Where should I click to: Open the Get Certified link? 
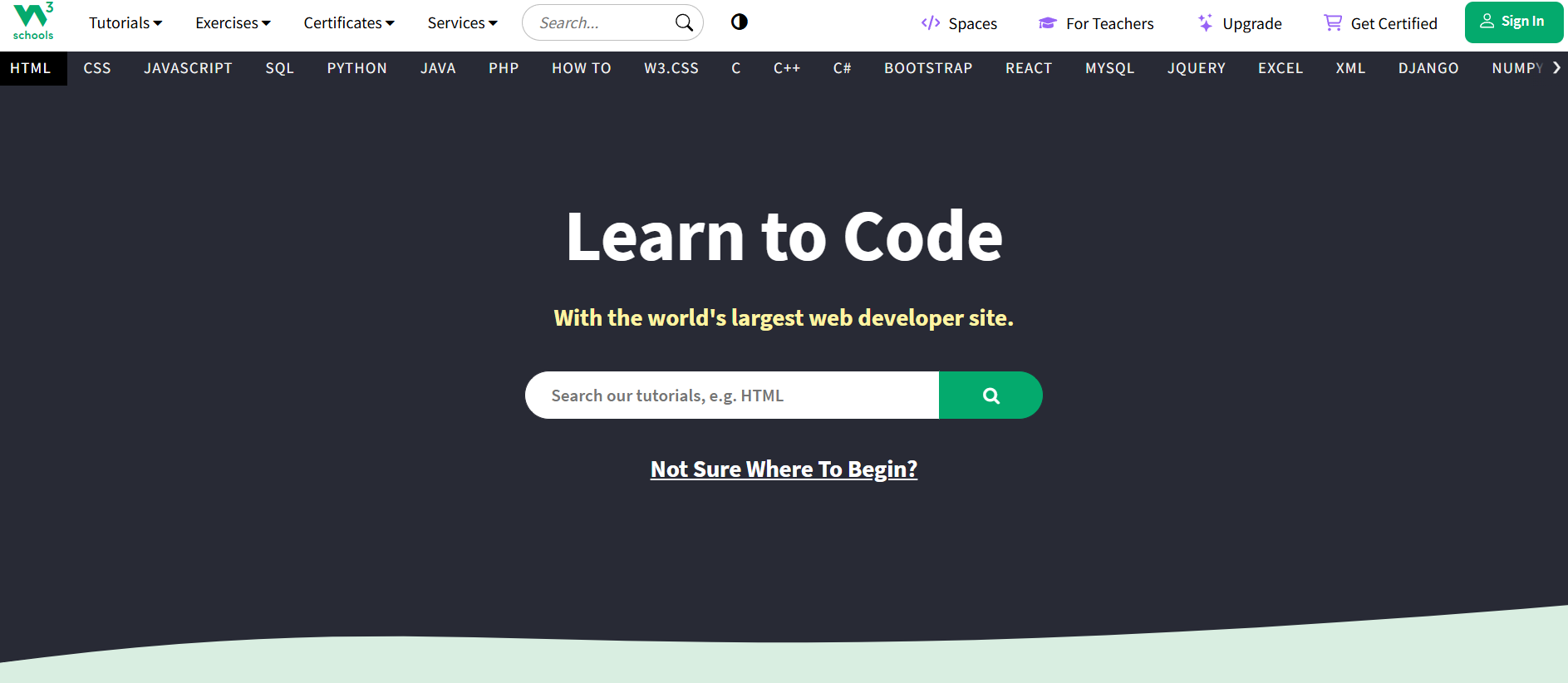pos(1380,23)
